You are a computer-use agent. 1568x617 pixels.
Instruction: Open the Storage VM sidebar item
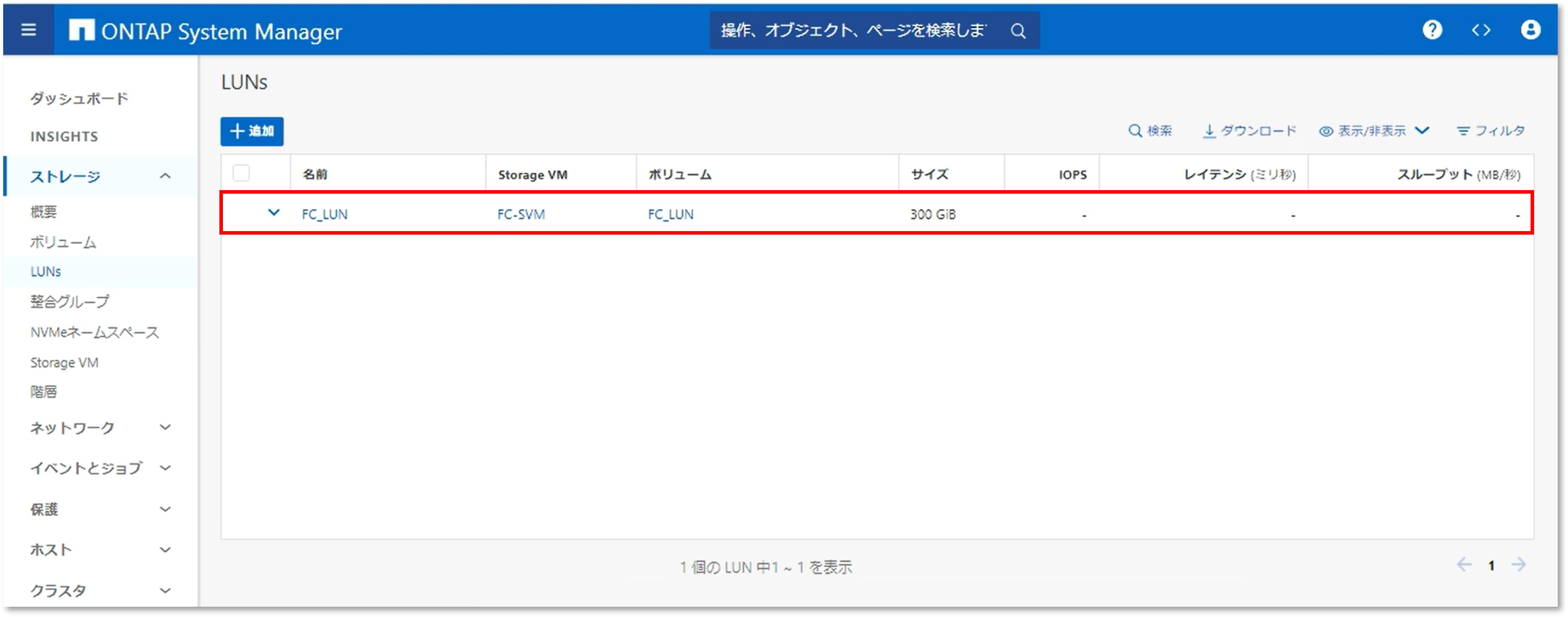tap(64, 363)
